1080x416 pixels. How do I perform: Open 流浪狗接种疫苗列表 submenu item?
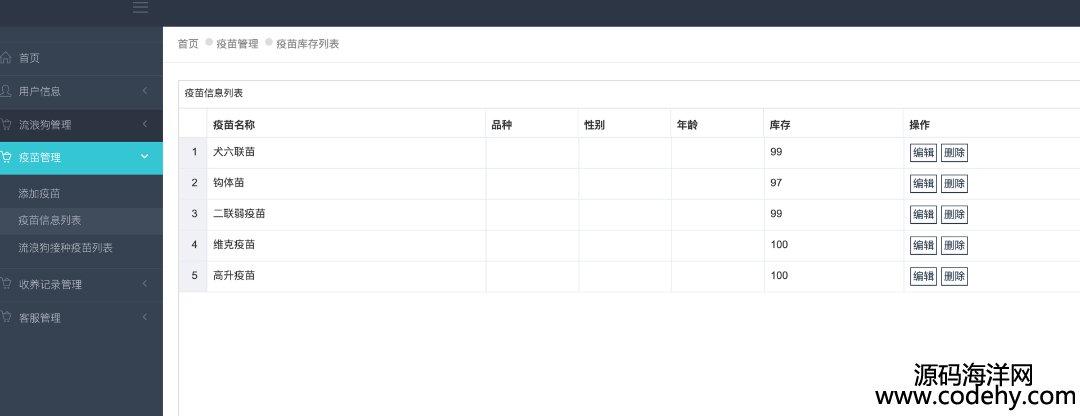[x=65, y=247]
